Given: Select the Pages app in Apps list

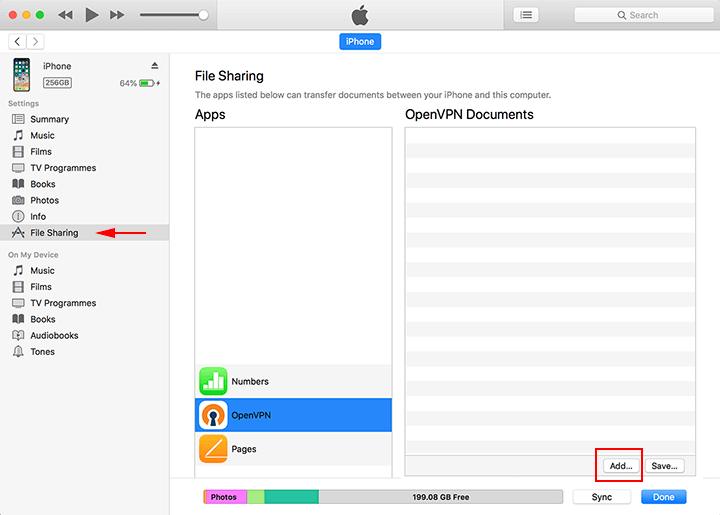Looking at the screenshot, I should 293,449.
